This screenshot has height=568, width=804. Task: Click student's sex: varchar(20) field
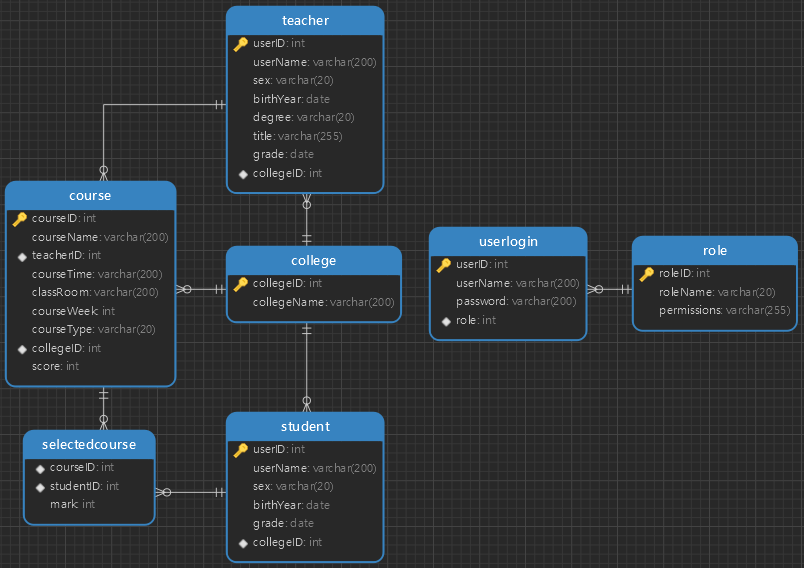point(293,486)
